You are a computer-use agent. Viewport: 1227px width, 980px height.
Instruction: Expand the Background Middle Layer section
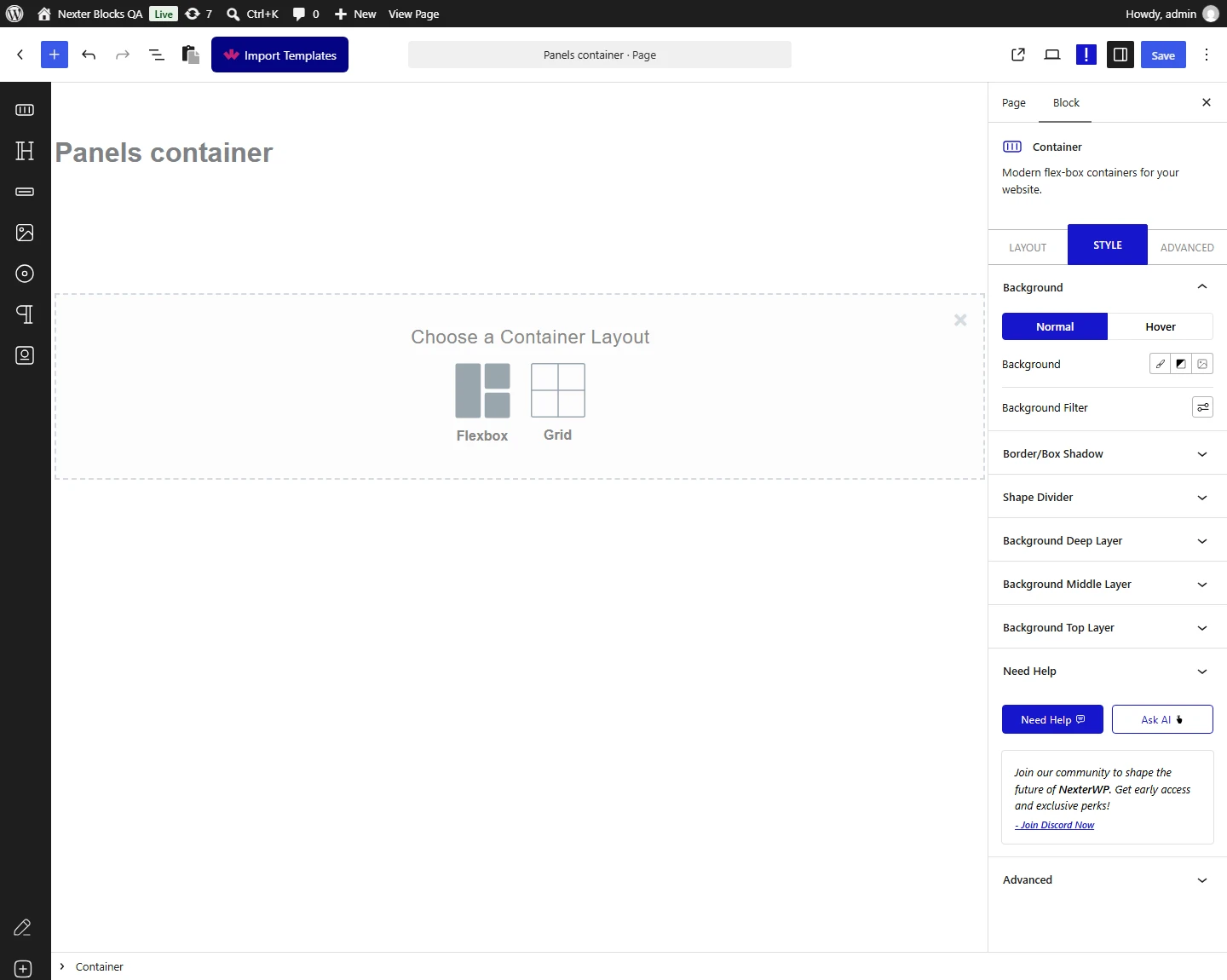tap(1108, 584)
